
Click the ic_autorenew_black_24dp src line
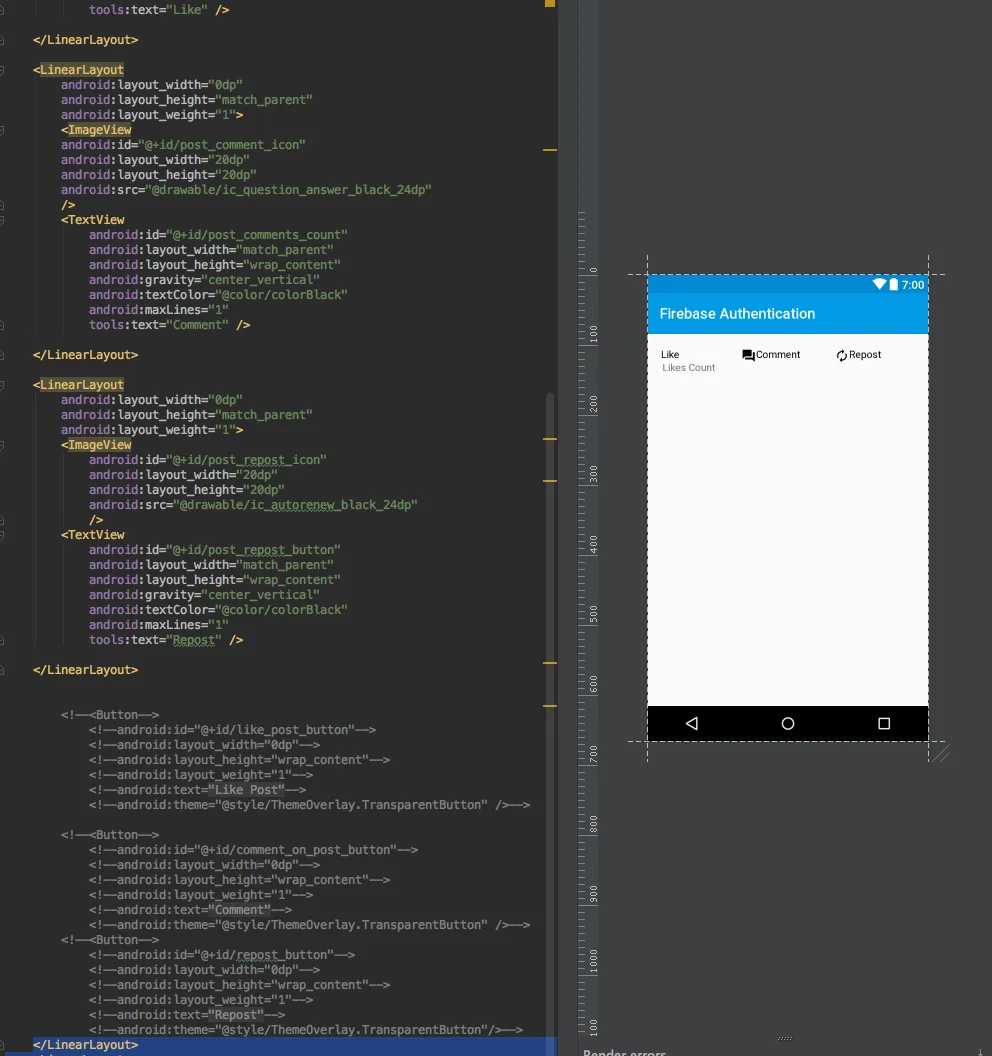pyautogui.click(x=253, y=505)
